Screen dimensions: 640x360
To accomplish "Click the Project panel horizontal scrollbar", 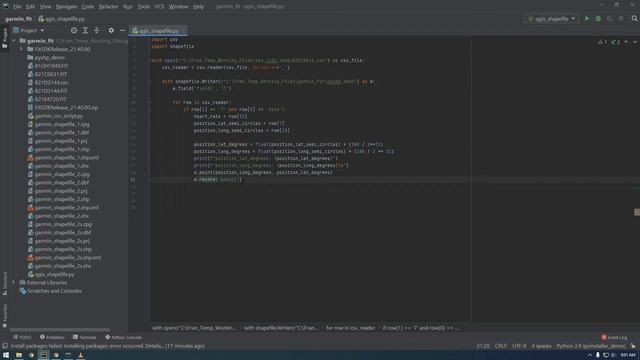I will [x=60, y=329].
